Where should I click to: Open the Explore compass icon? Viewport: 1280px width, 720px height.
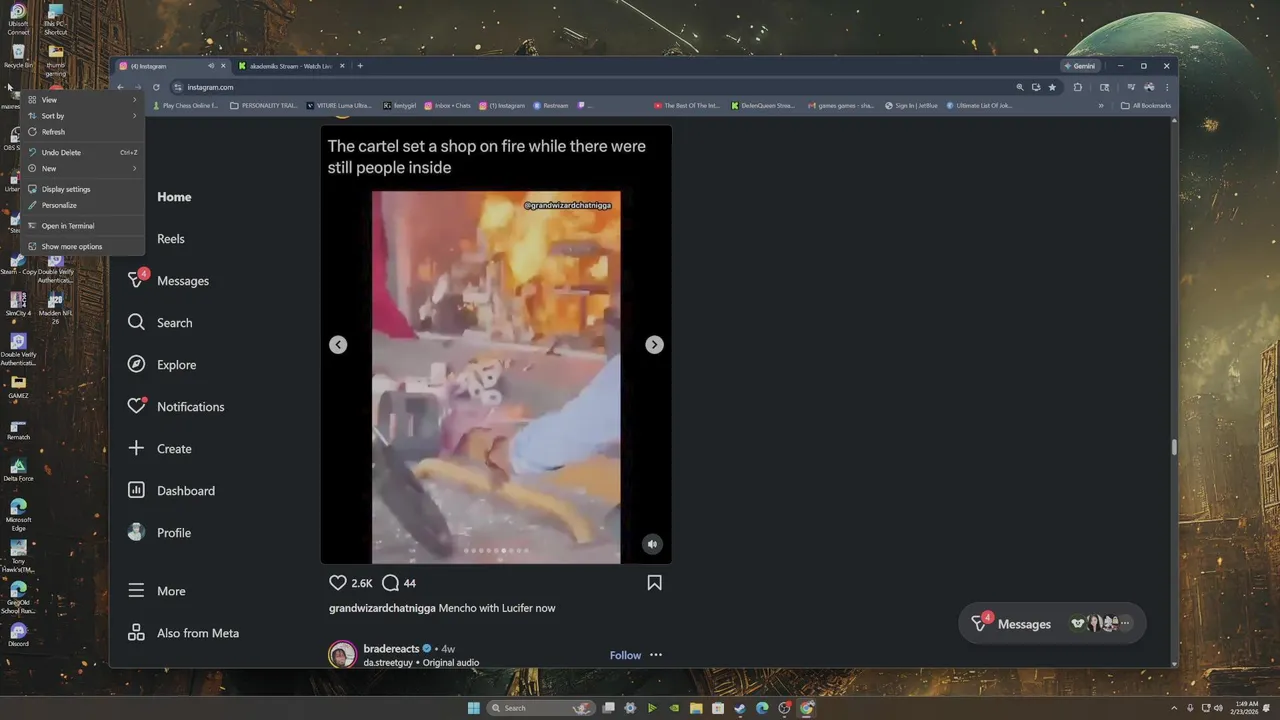tap(136, 365)
